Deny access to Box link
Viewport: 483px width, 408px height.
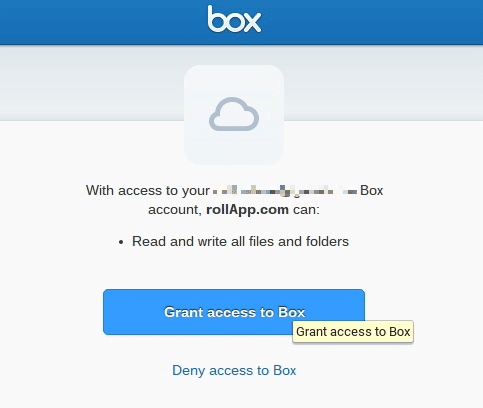[234, 370]
